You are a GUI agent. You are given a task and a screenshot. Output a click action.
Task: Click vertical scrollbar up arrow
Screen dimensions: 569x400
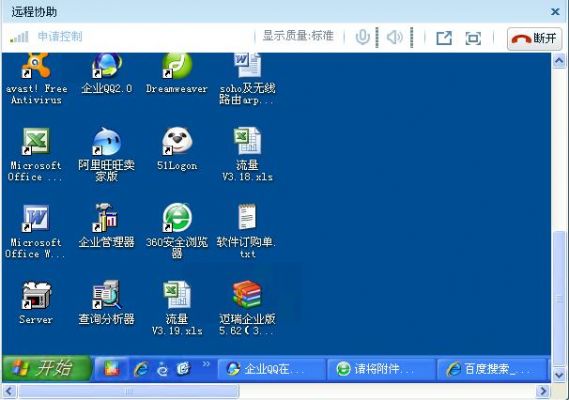pos(559,61)
